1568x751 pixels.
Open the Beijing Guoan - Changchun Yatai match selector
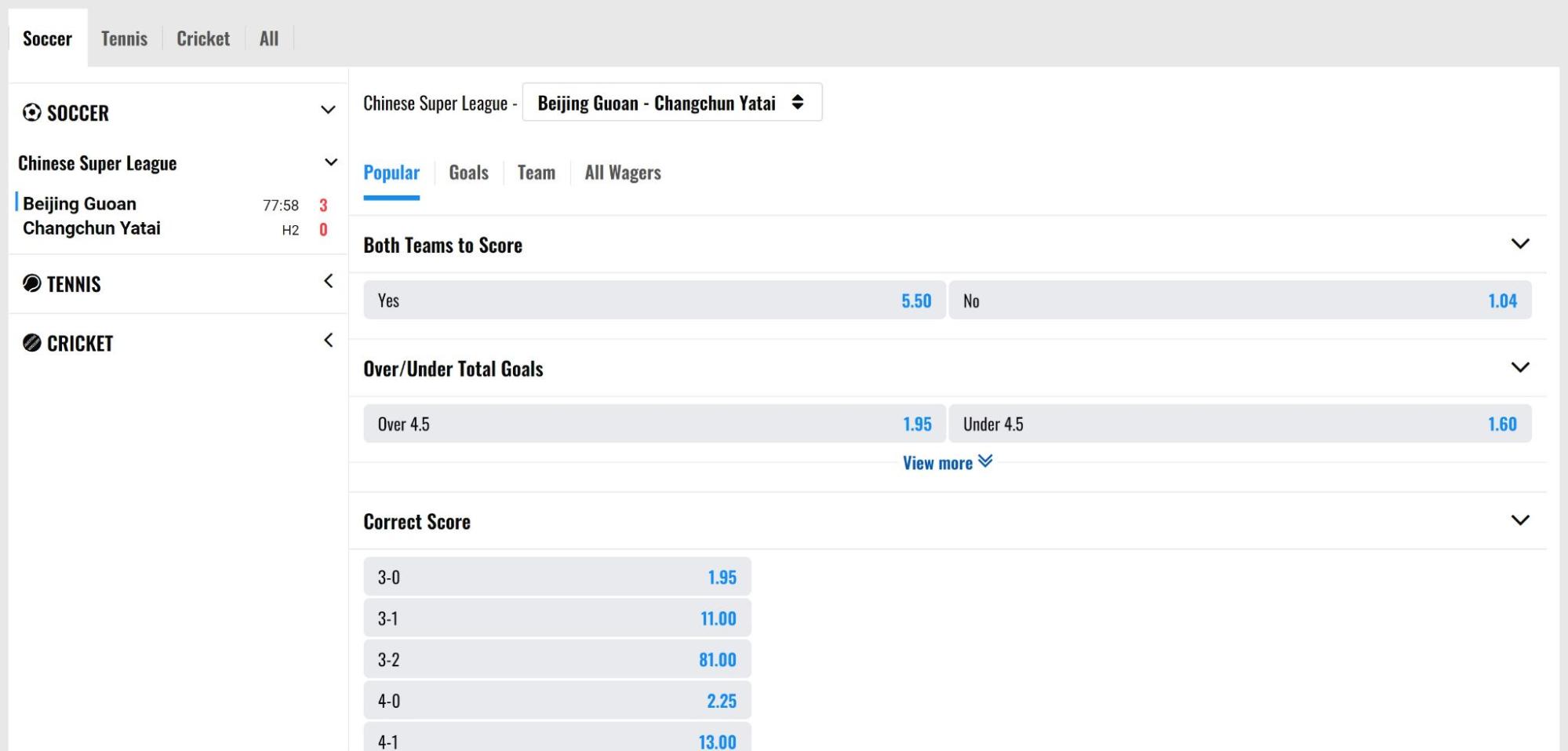pos(672,103)
